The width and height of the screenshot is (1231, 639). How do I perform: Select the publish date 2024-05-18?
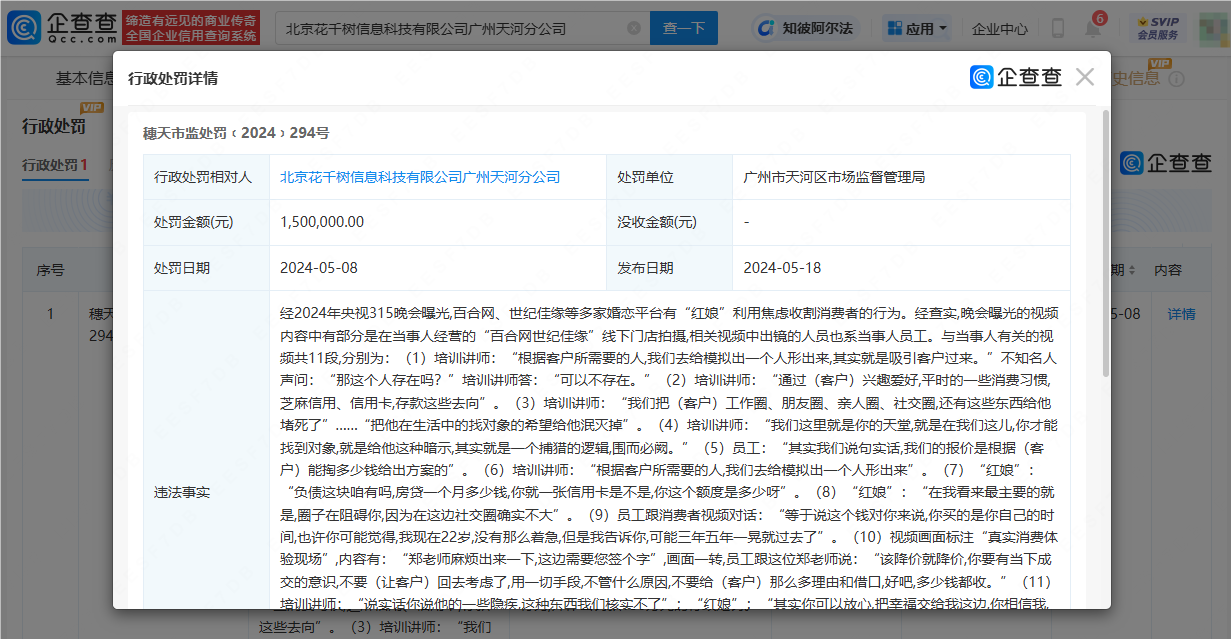782,268
